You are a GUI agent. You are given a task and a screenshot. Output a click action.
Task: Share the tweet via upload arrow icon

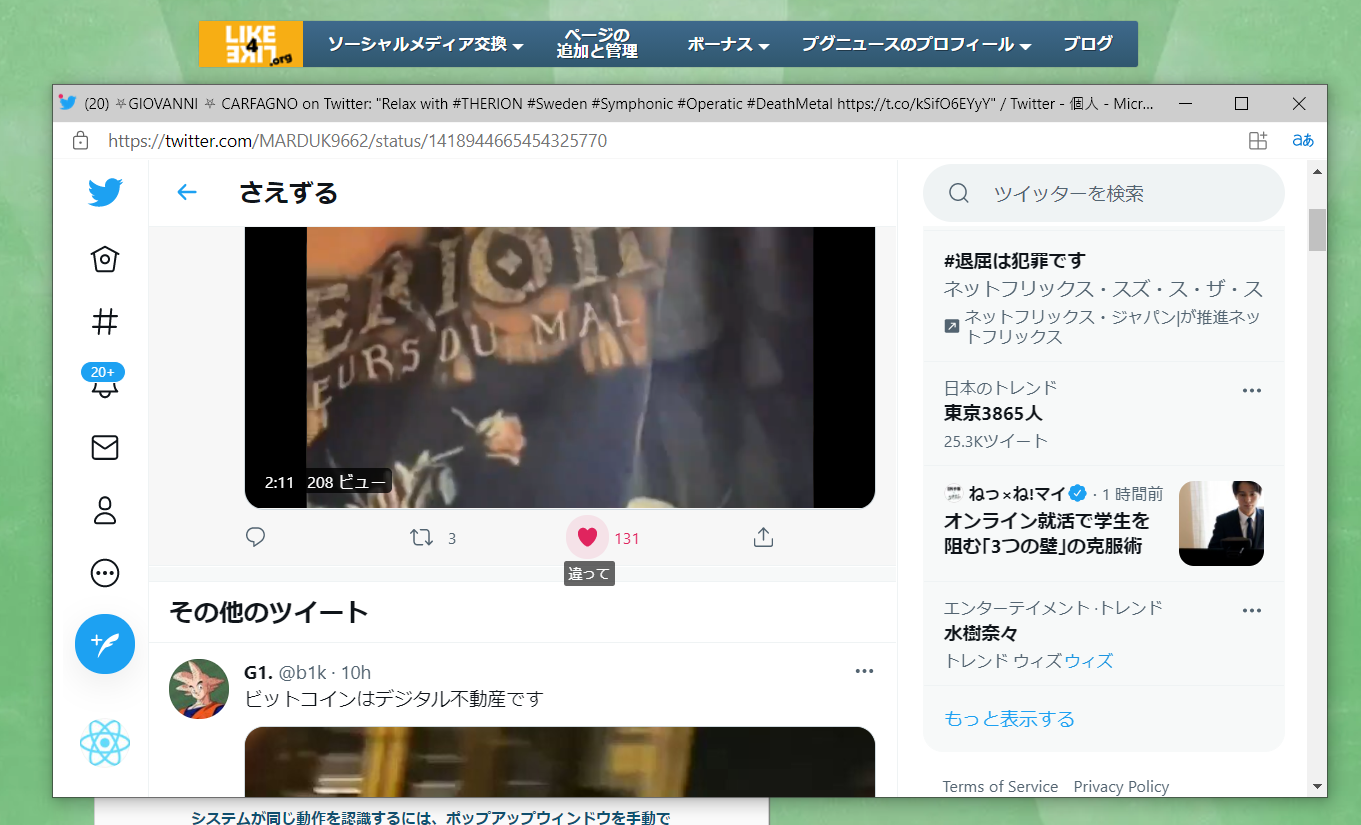(x=763, y=537)
